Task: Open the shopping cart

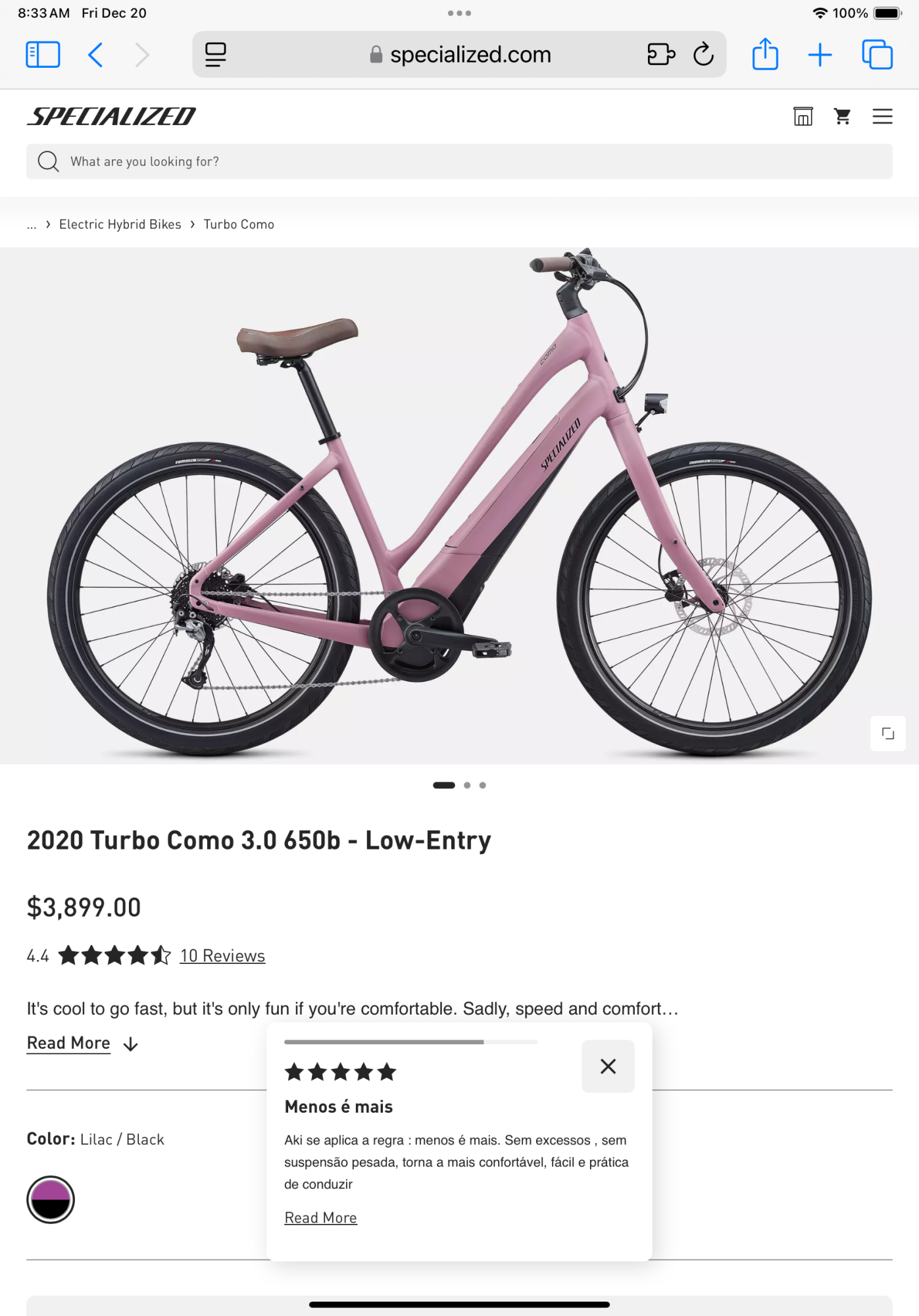Action: 843,116
